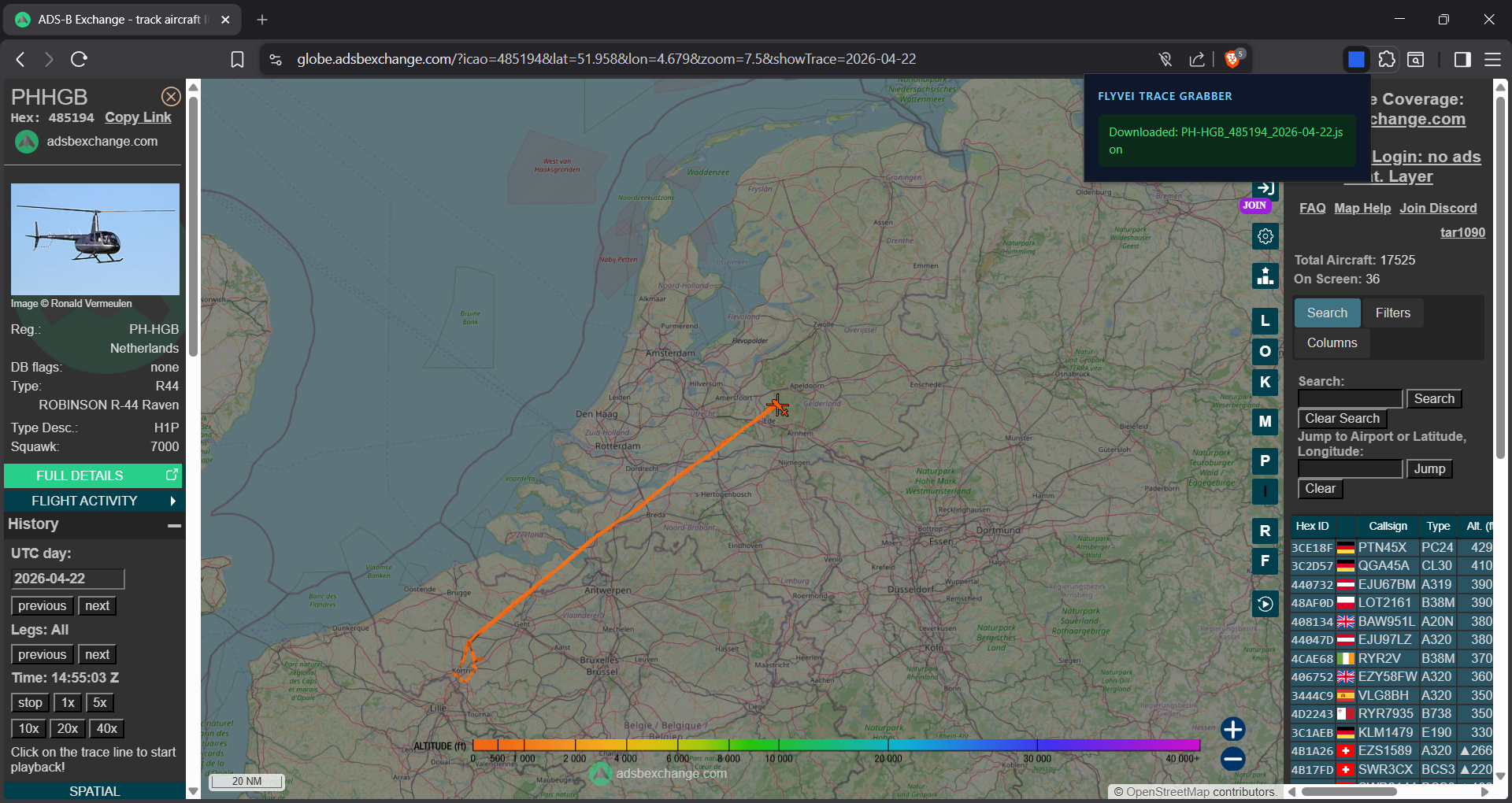Viewport: 1512px width, 803px height.
Task: Click the Brave Shields lion icon
Action: pyautogui.click(x=1233, y=59)
